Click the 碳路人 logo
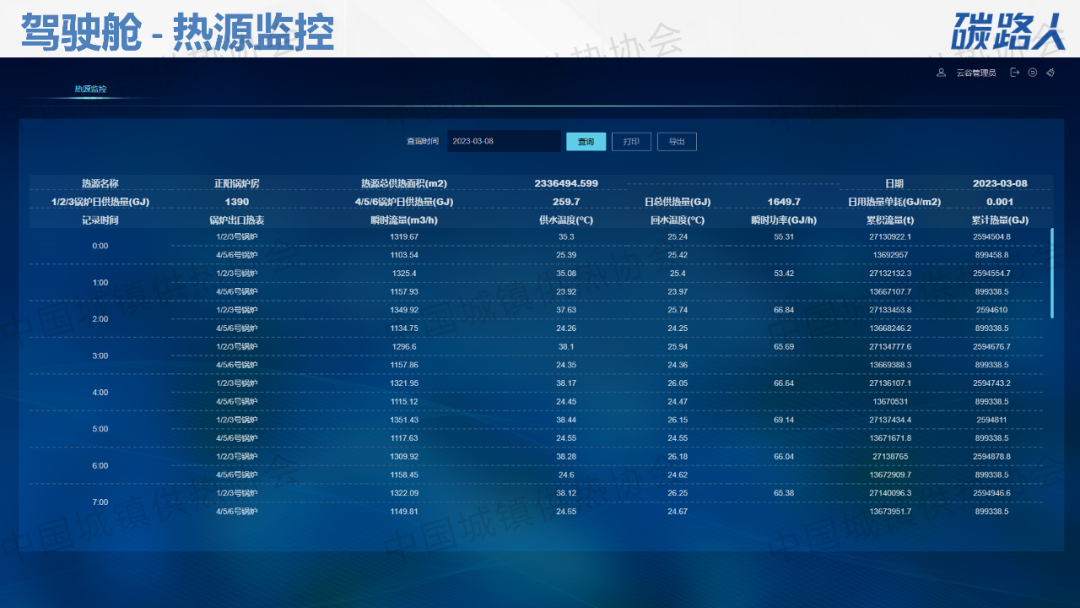 pyautogui.click(x=1008, y=30)
